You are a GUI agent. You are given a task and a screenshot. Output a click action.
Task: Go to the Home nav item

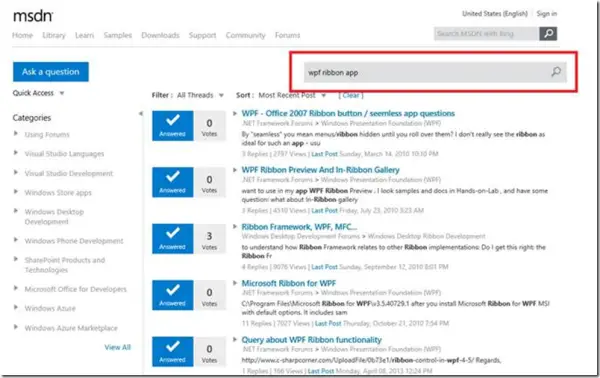(x=22, y=35)
